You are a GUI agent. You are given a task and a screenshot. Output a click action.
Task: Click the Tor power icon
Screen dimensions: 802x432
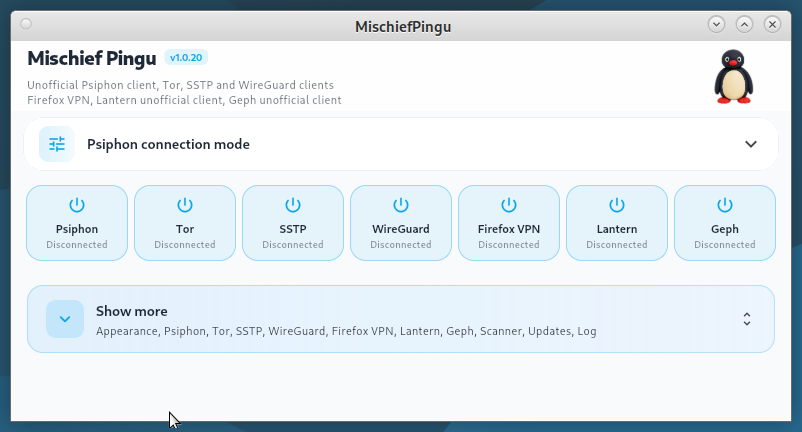tap(185, 205)
